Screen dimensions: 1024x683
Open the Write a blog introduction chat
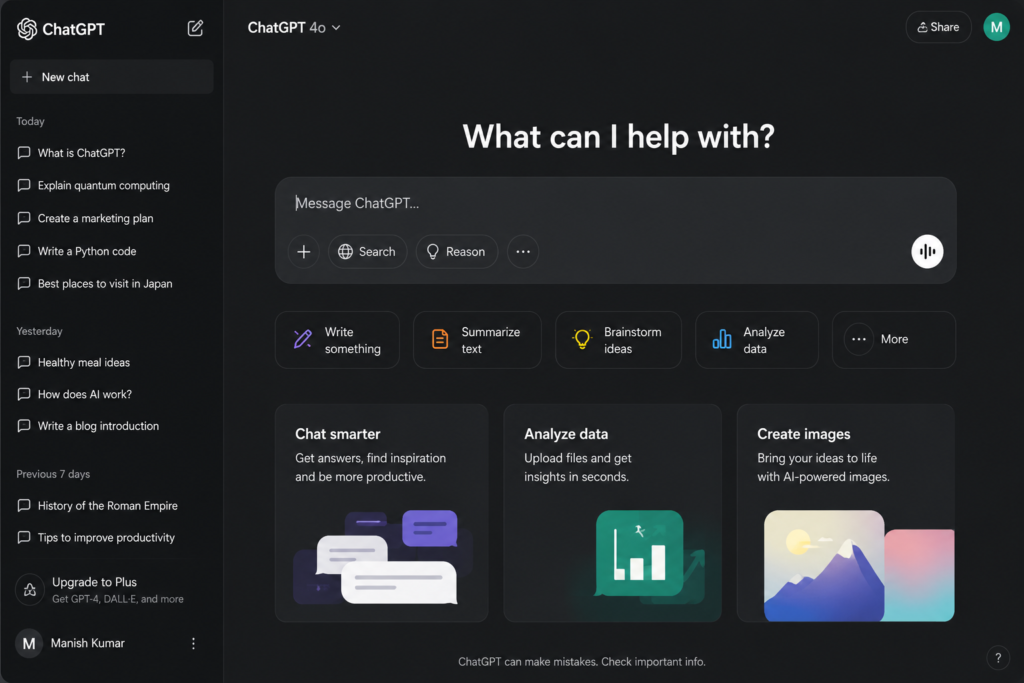(x=98, y=426)
